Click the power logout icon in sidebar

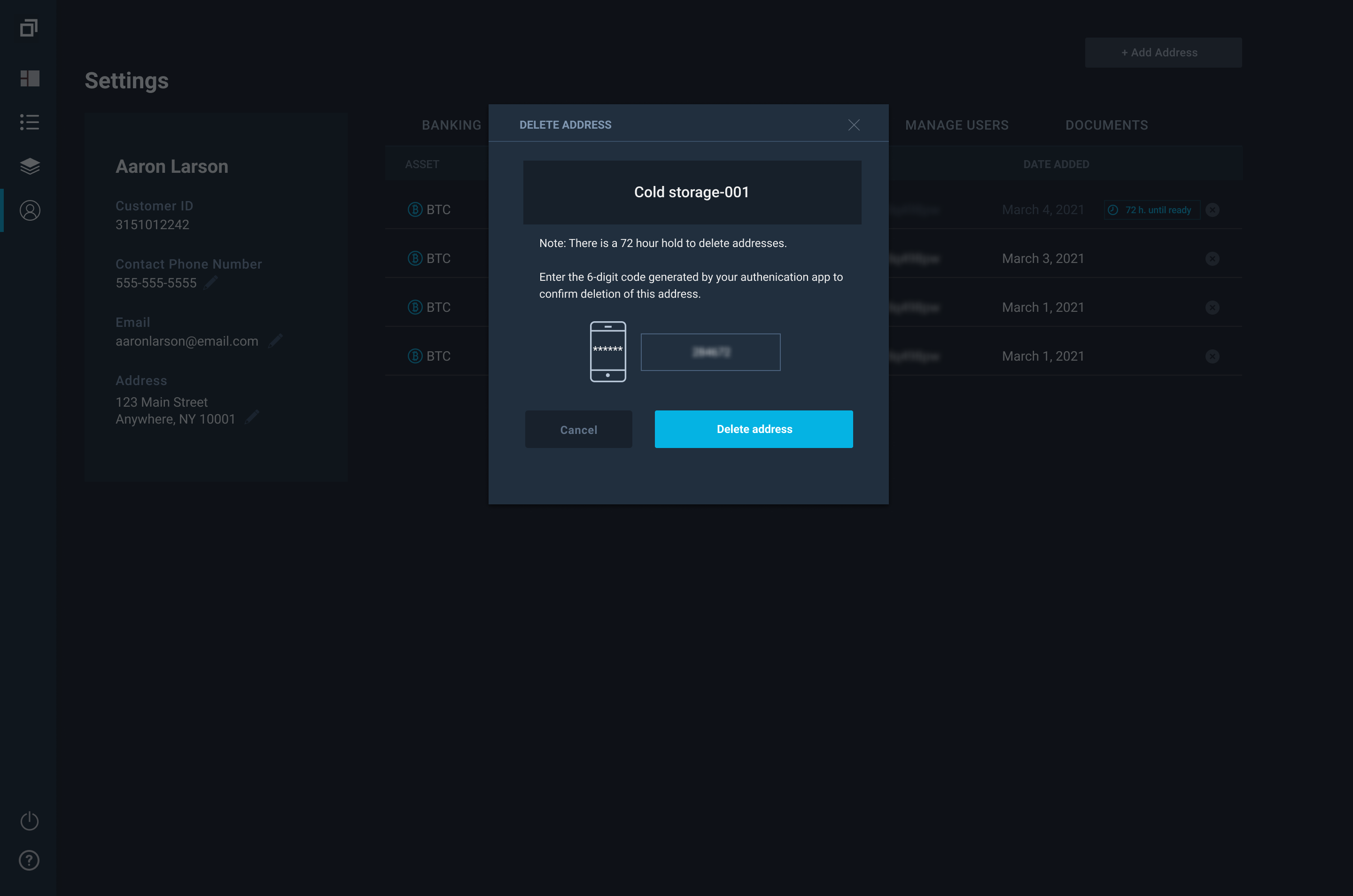tap(29, 820)
